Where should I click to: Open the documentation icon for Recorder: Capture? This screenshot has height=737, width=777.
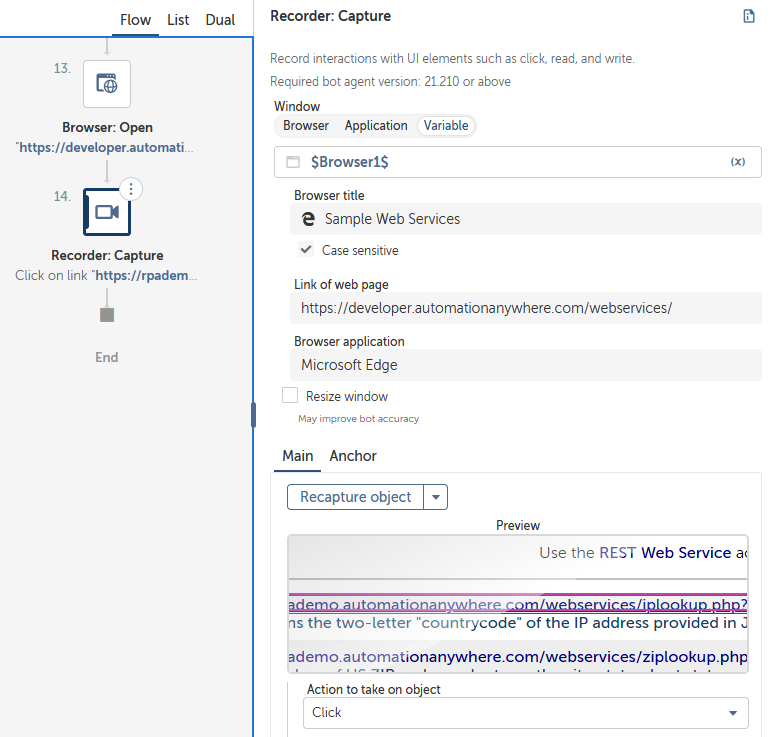749,16
